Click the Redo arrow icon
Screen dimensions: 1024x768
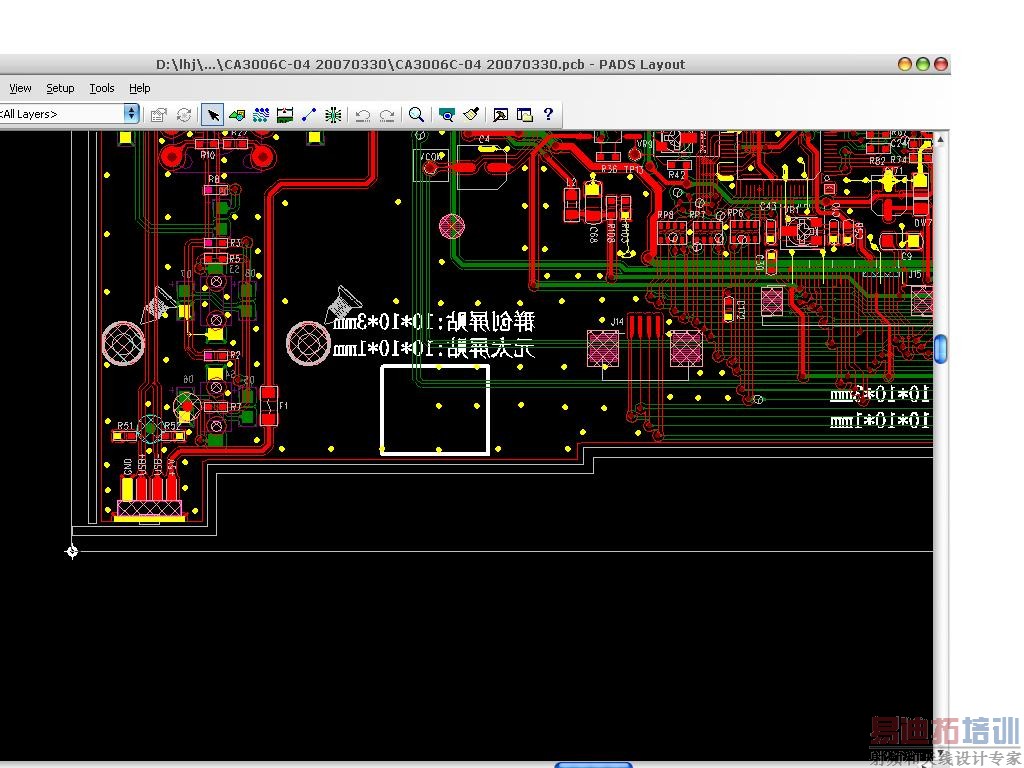[x=387, y=115]
